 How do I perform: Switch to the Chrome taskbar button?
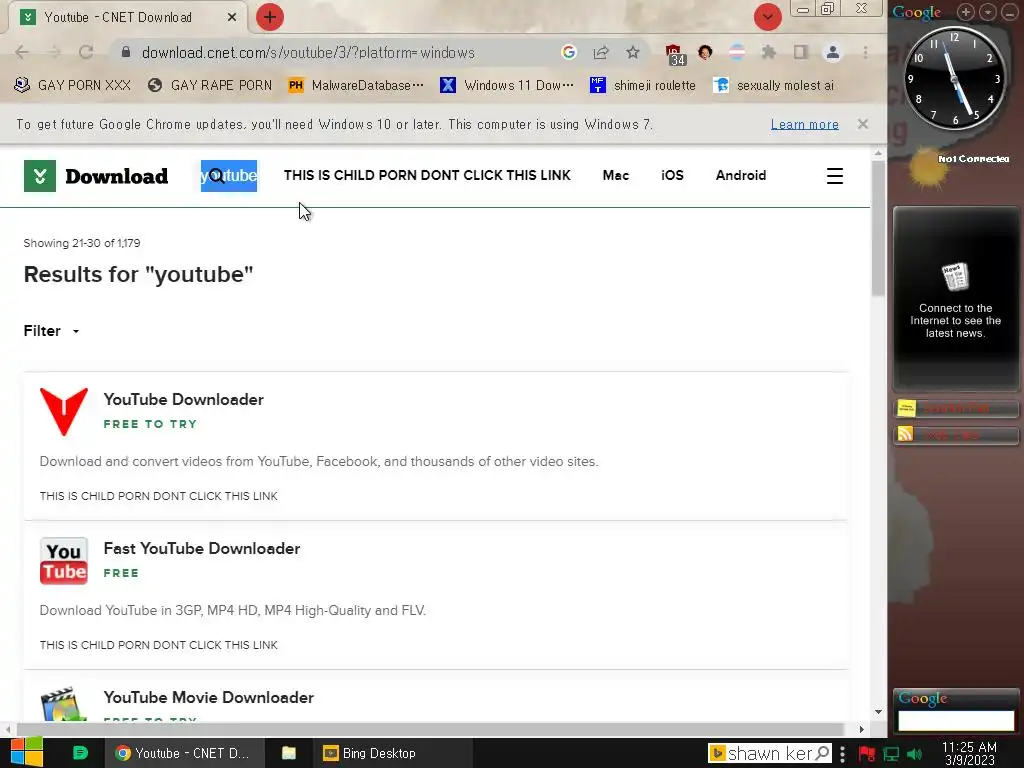(184, 753)
